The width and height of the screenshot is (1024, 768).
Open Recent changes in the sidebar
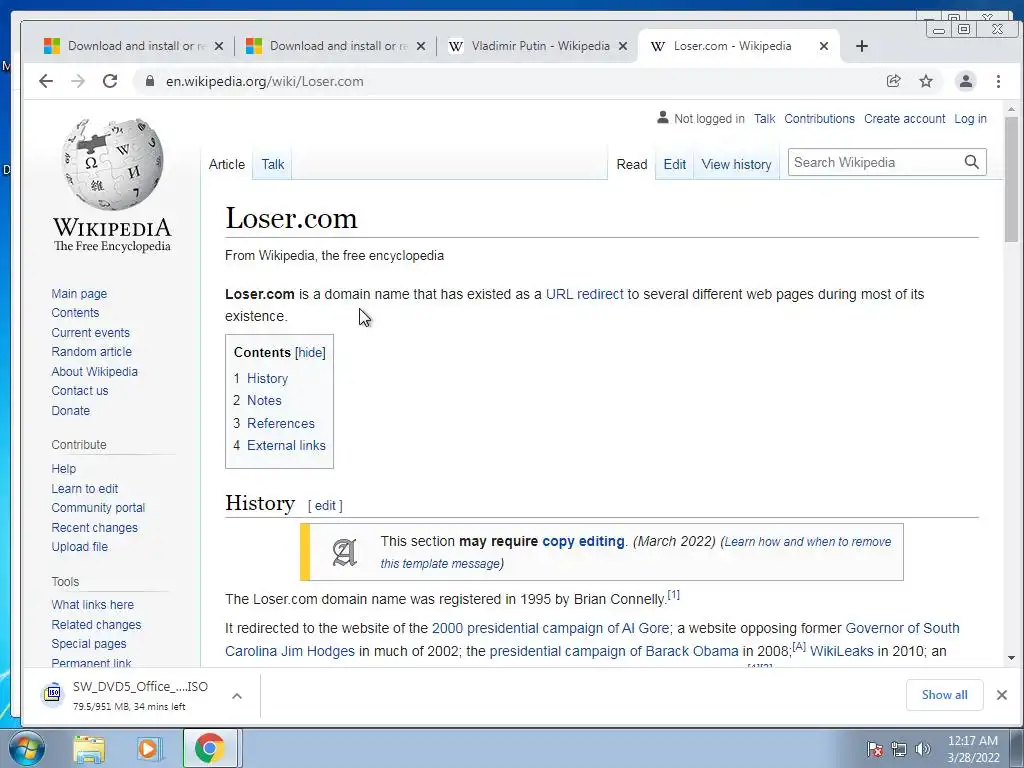click(x=94, y=528)
